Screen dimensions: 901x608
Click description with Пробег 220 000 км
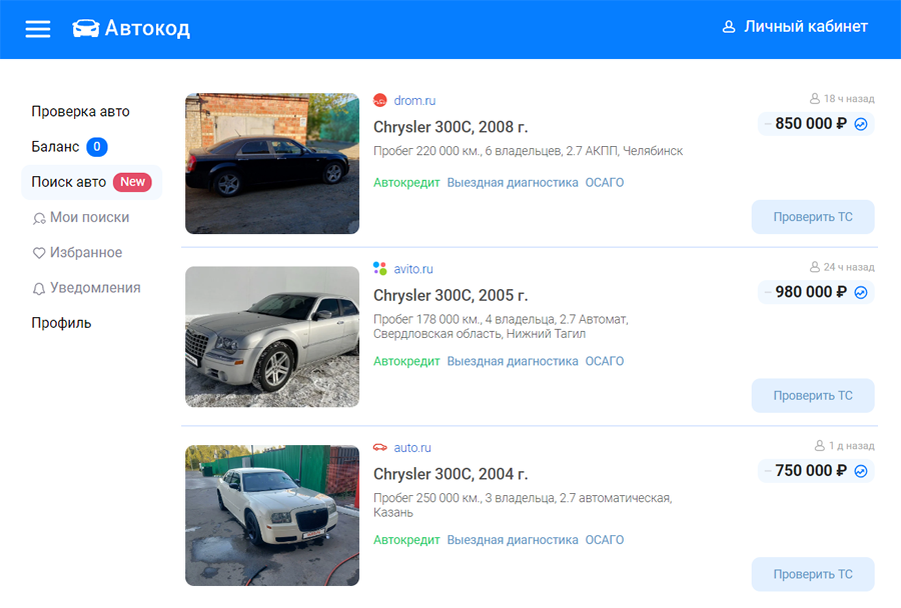click(x=528, y=151)
